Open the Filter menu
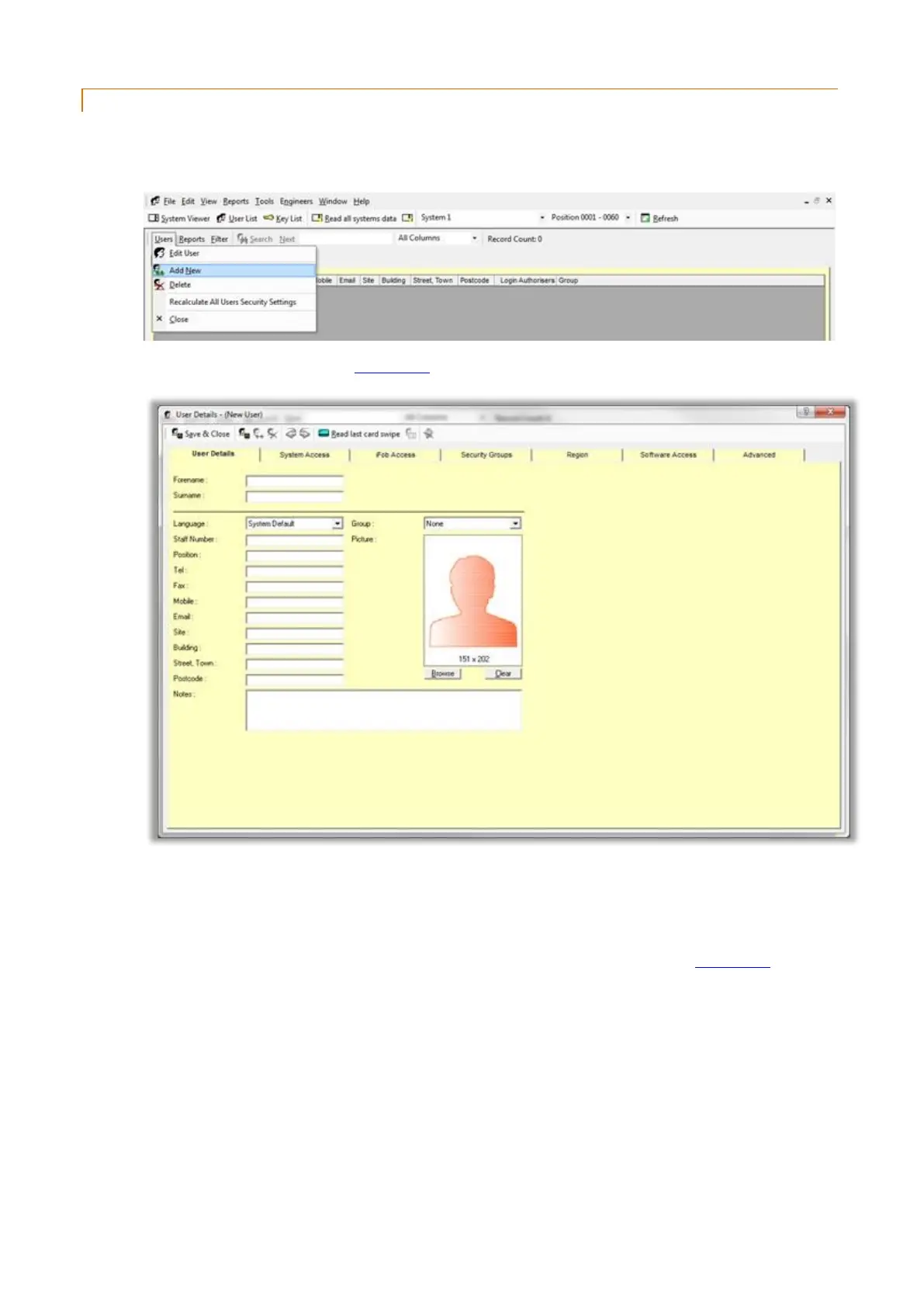Image resolution: width=924 pixels, height=1307 pixels. (x=220, y=239)
